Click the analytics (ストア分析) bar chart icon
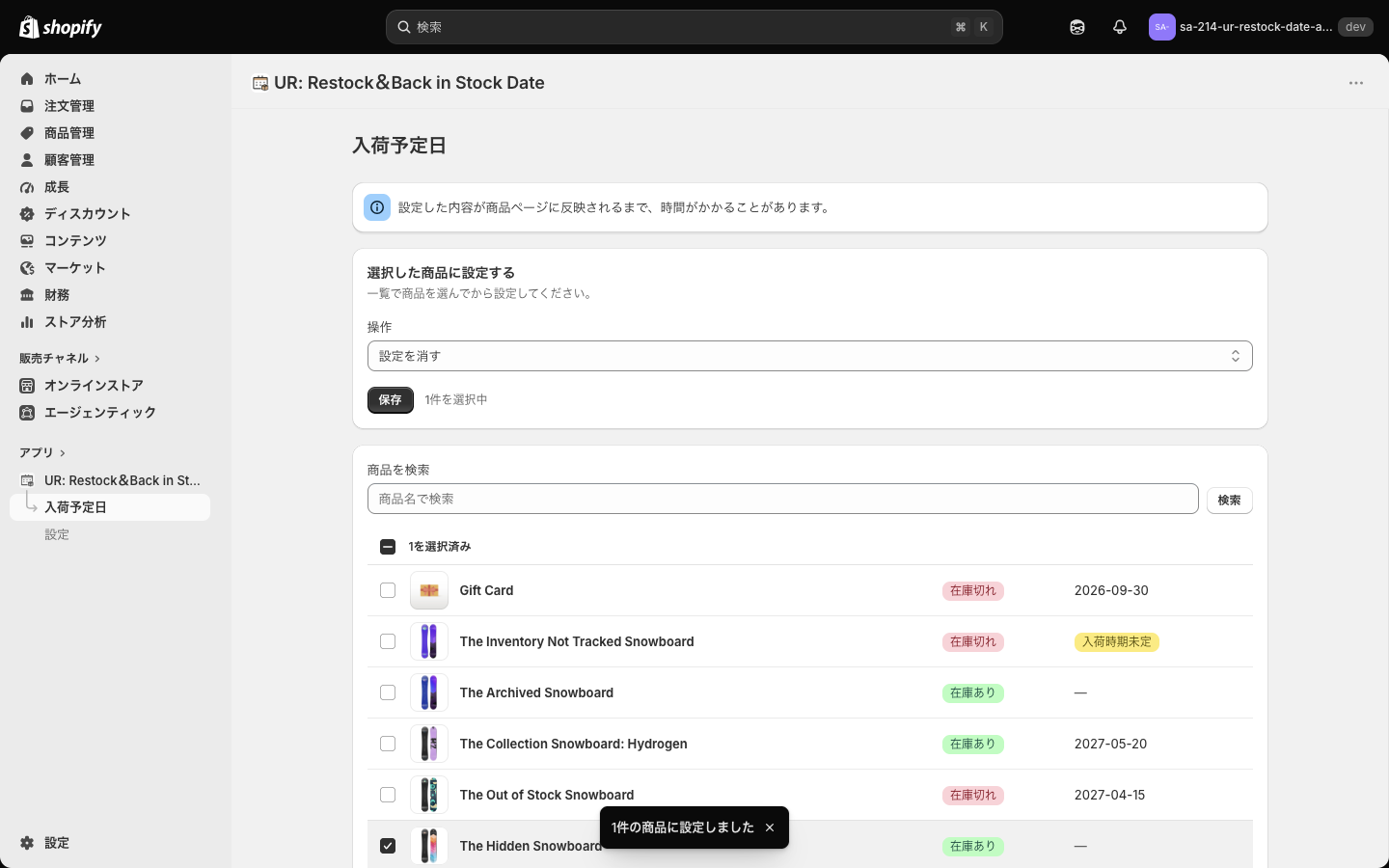1389x868 pixels. click(27, 322)
